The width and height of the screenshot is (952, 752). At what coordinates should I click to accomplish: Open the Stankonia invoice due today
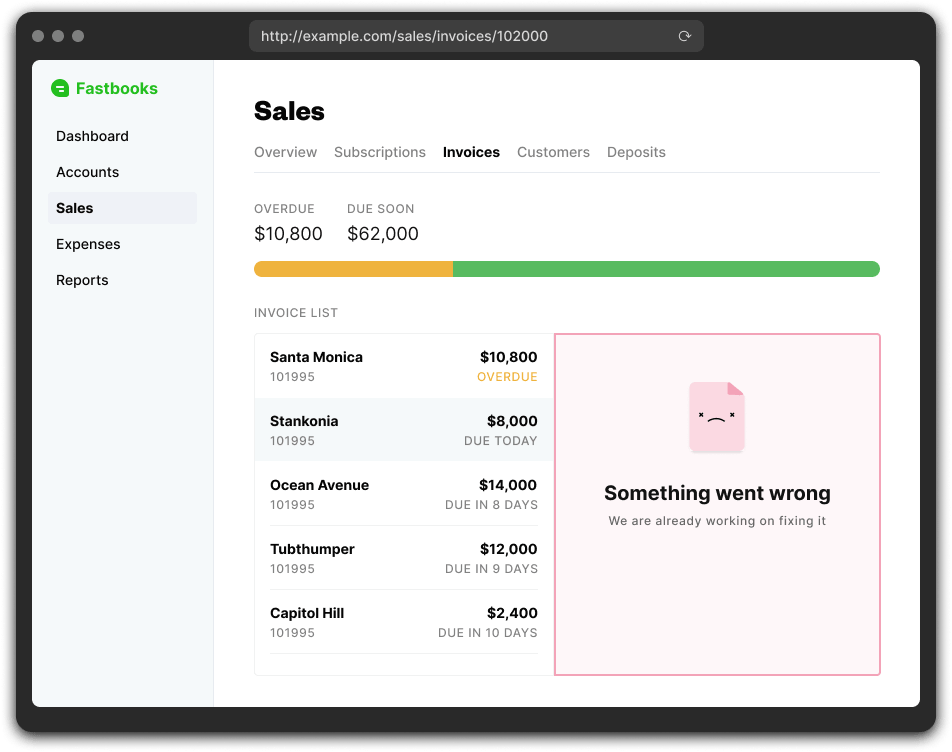tap(404, 430)
